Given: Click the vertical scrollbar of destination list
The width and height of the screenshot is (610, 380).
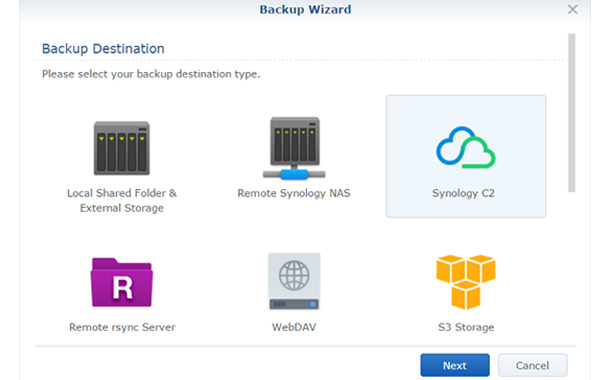Looking at the screenshot, I should click(571, 113).
